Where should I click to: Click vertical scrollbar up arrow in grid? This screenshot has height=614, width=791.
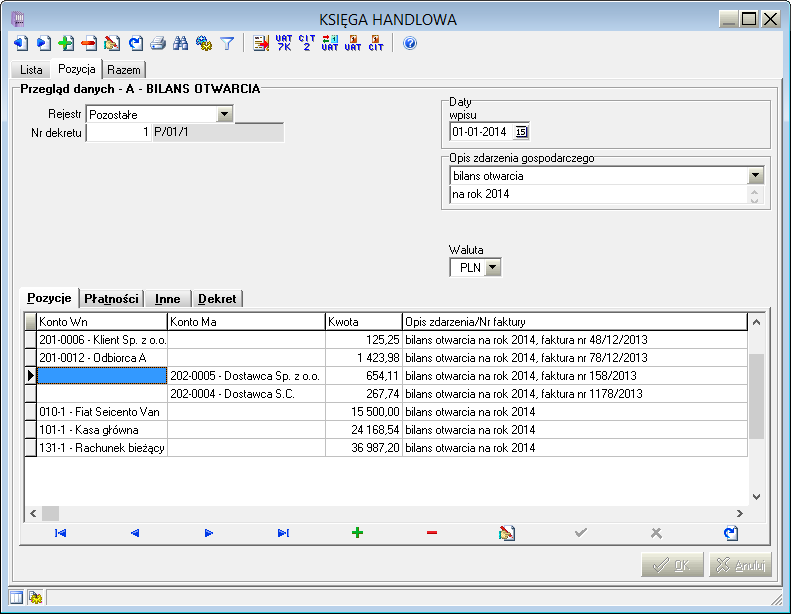[756, 322]
